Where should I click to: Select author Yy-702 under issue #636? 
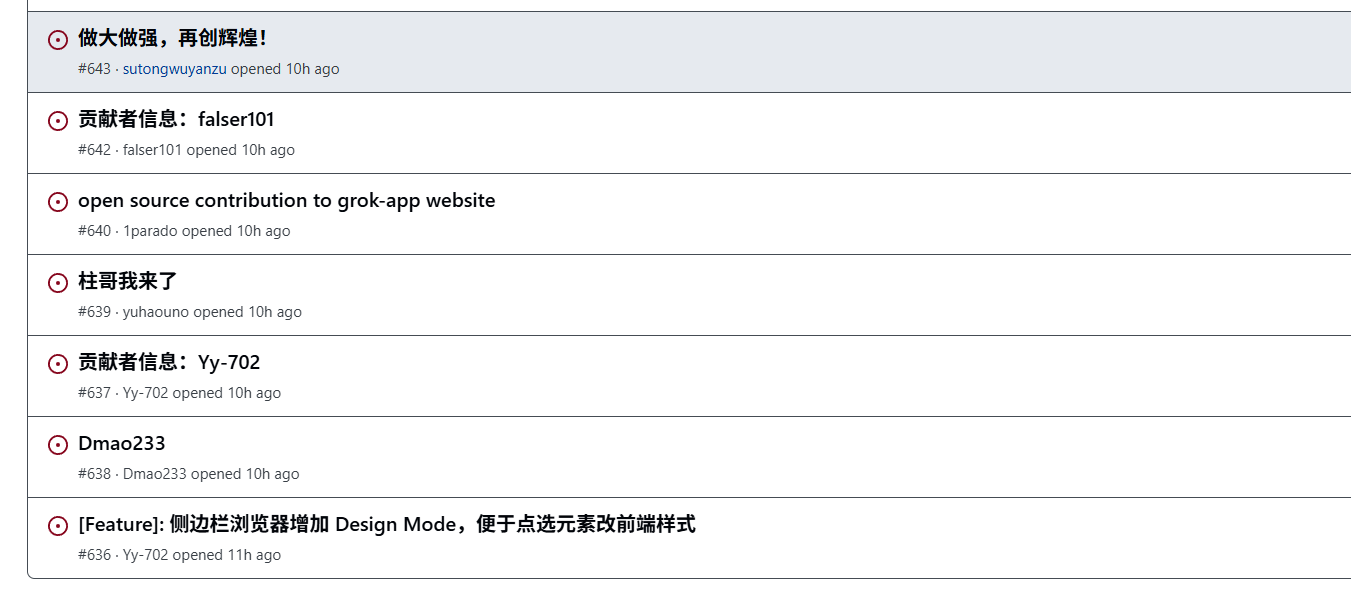(146, 555)
